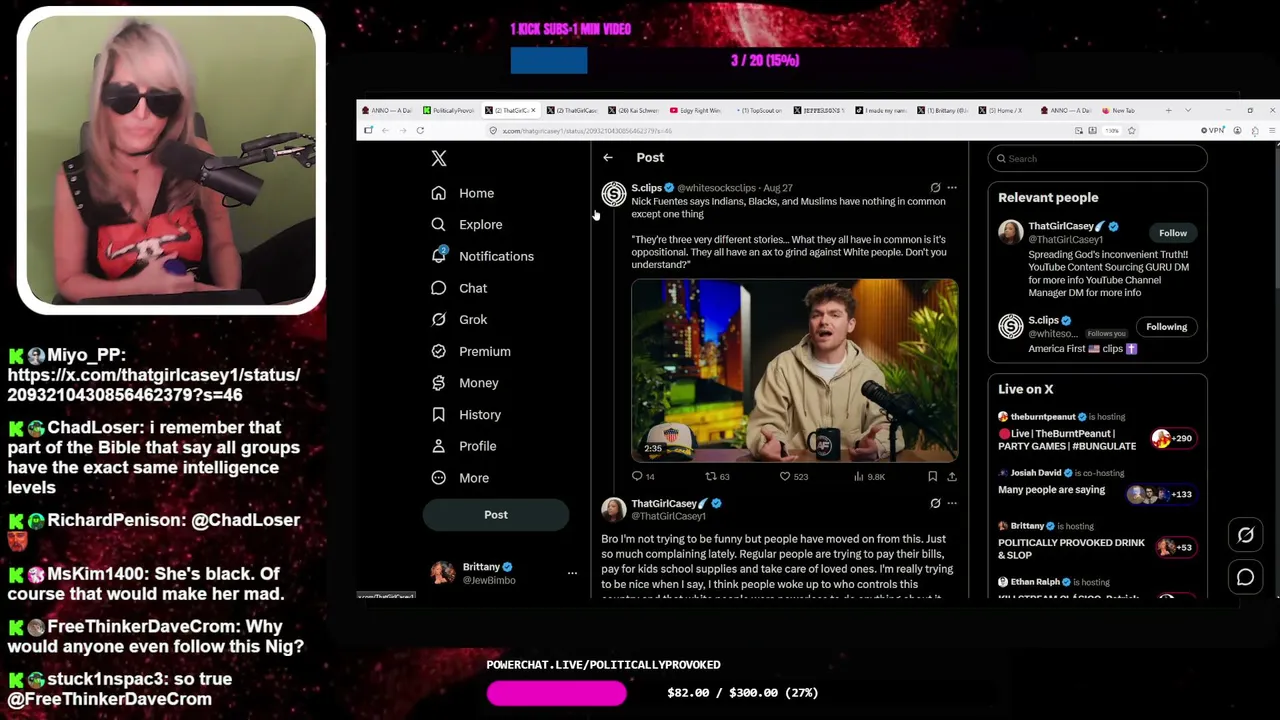The image size is (1280, 720).
Task: Open the ThatGirlCasey profile in Relevant people
Action: [1066, 226]
